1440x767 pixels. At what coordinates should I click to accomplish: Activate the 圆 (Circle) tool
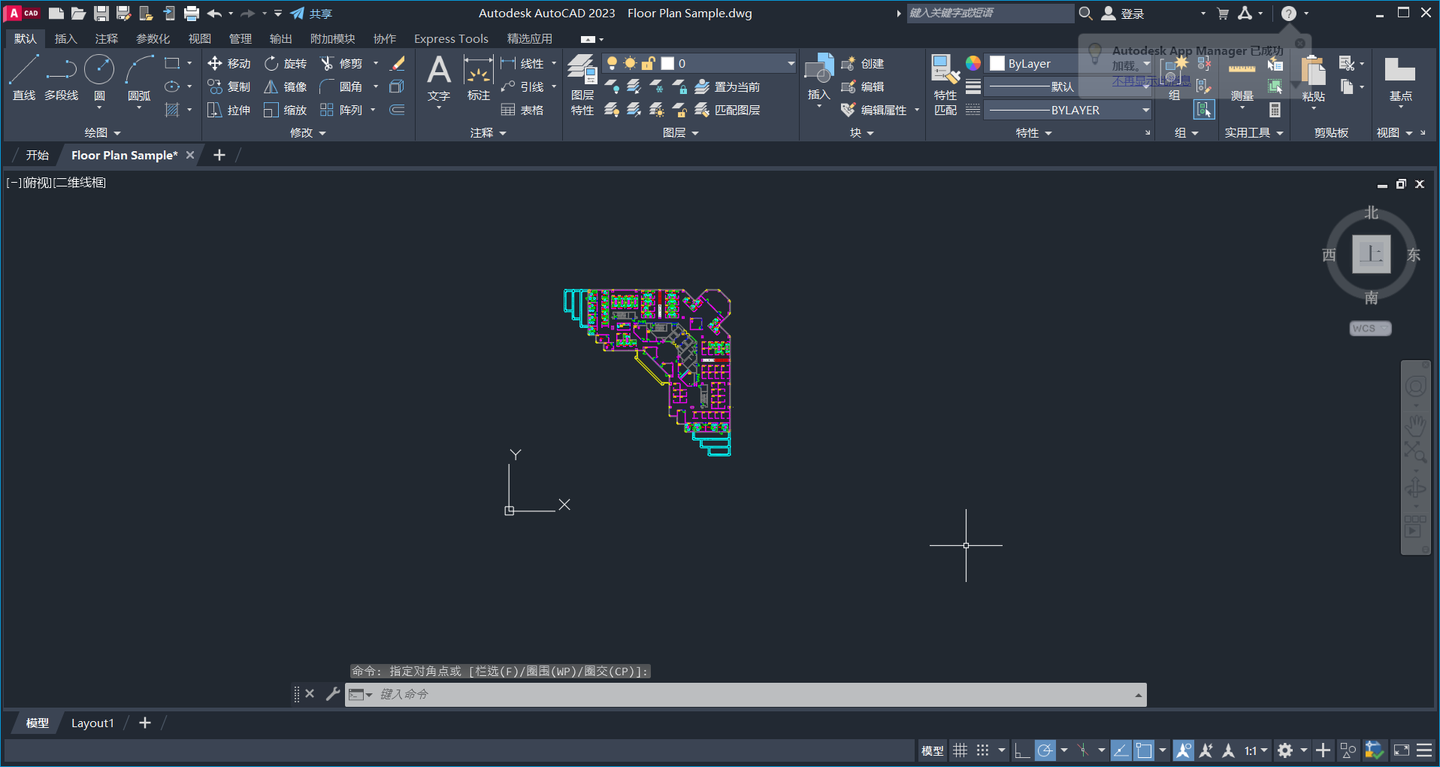99,70
